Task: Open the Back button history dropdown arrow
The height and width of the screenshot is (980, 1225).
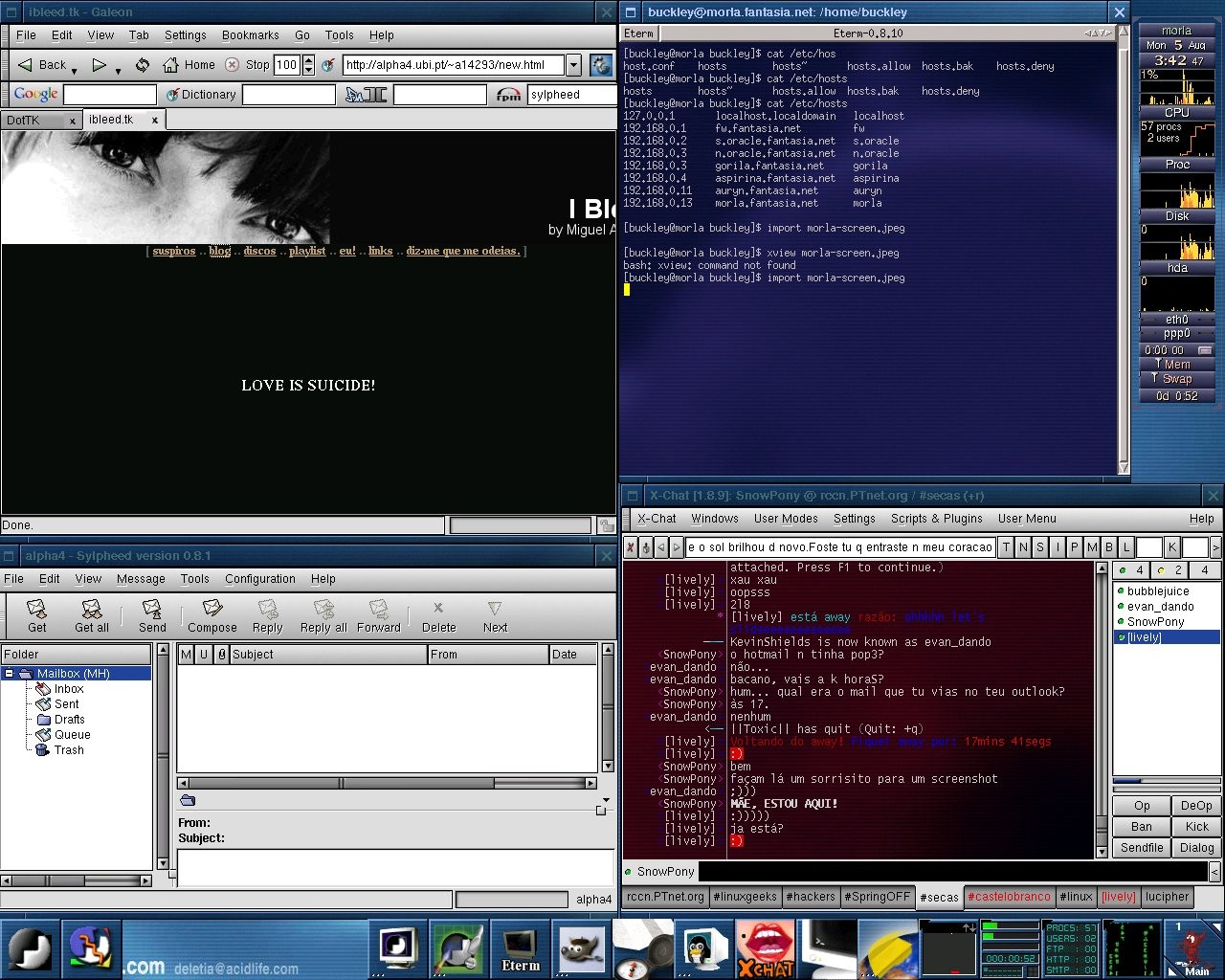Action: click(x=75, y=71)
